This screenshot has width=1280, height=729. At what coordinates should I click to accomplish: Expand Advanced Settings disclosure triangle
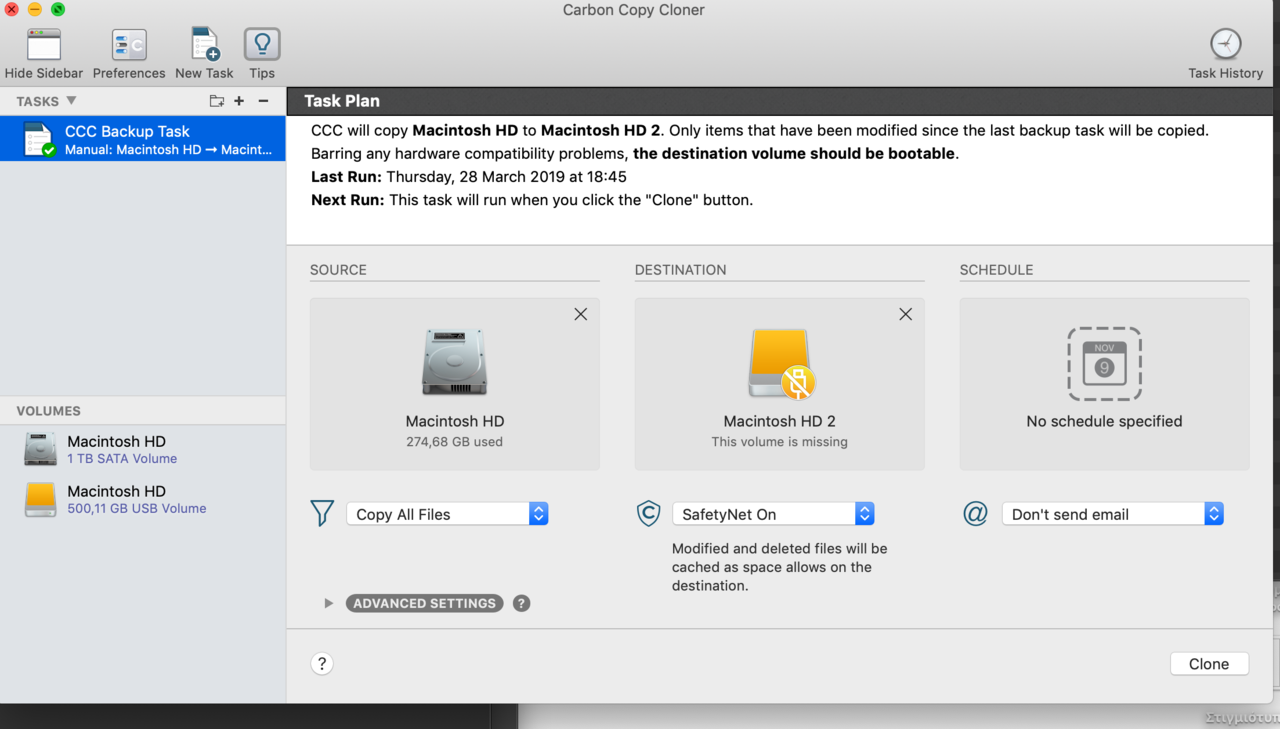328,603
